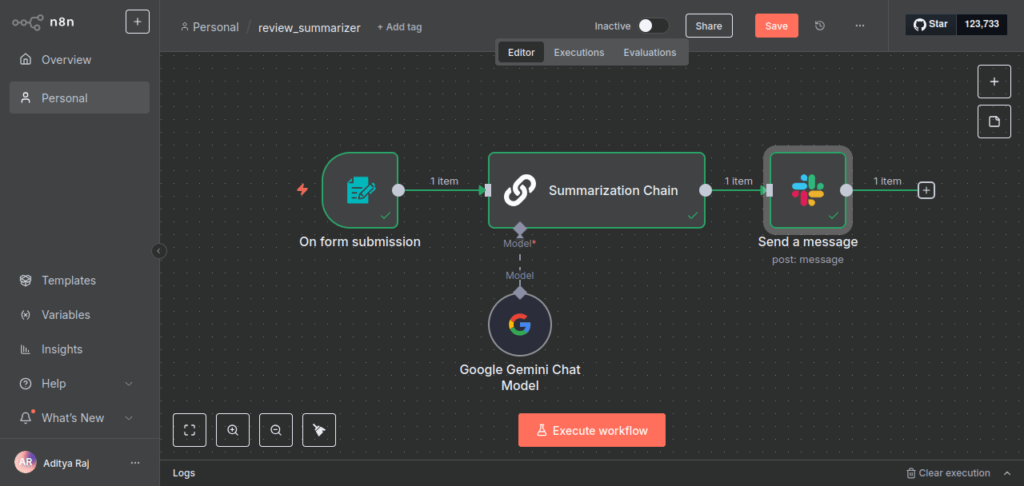
Task: Expand the Help menu chevron
Action: coord(128,384)
